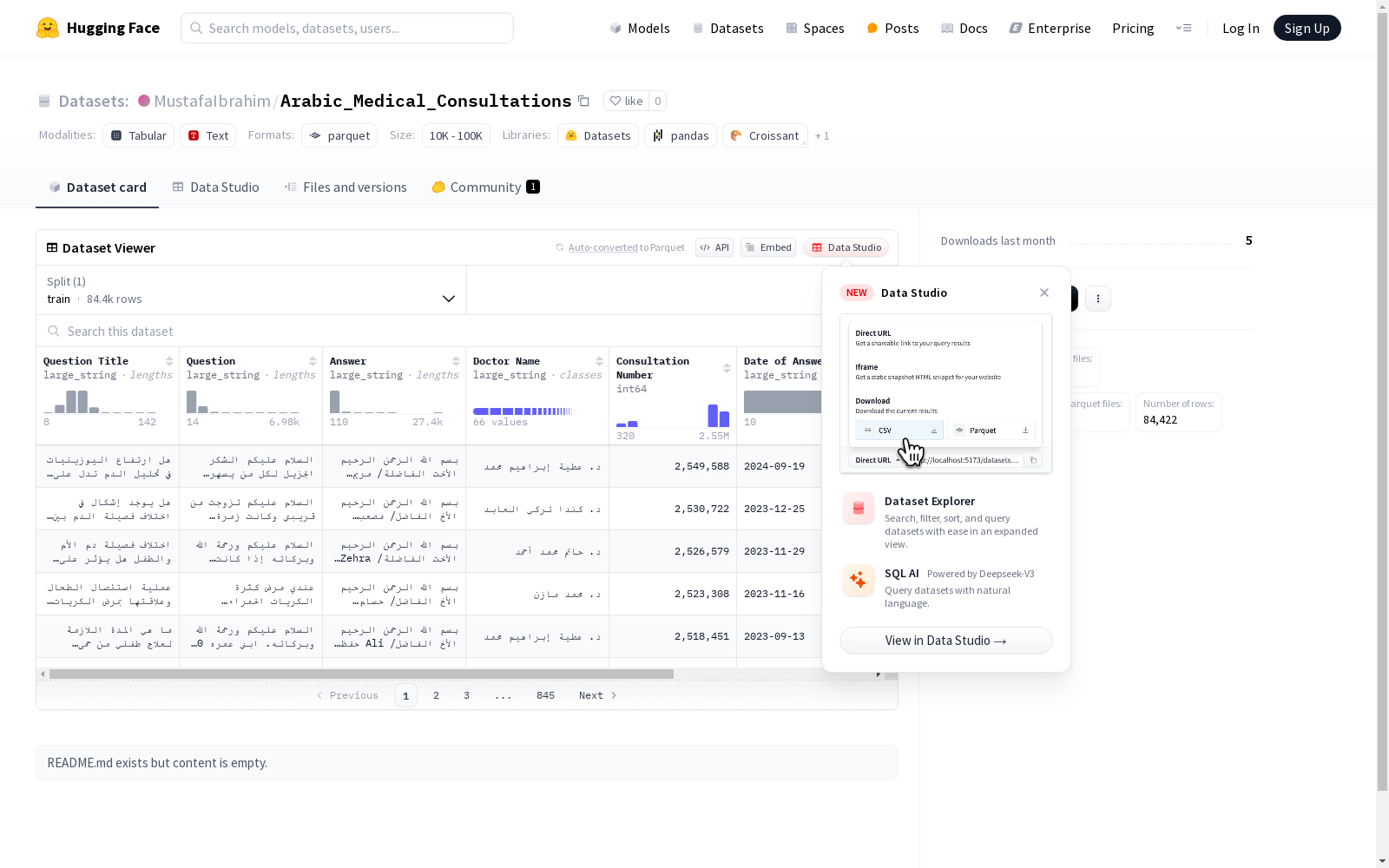Go to page 2 of the table
Screen dimensions: 1389x868
[x=436, y=695]
